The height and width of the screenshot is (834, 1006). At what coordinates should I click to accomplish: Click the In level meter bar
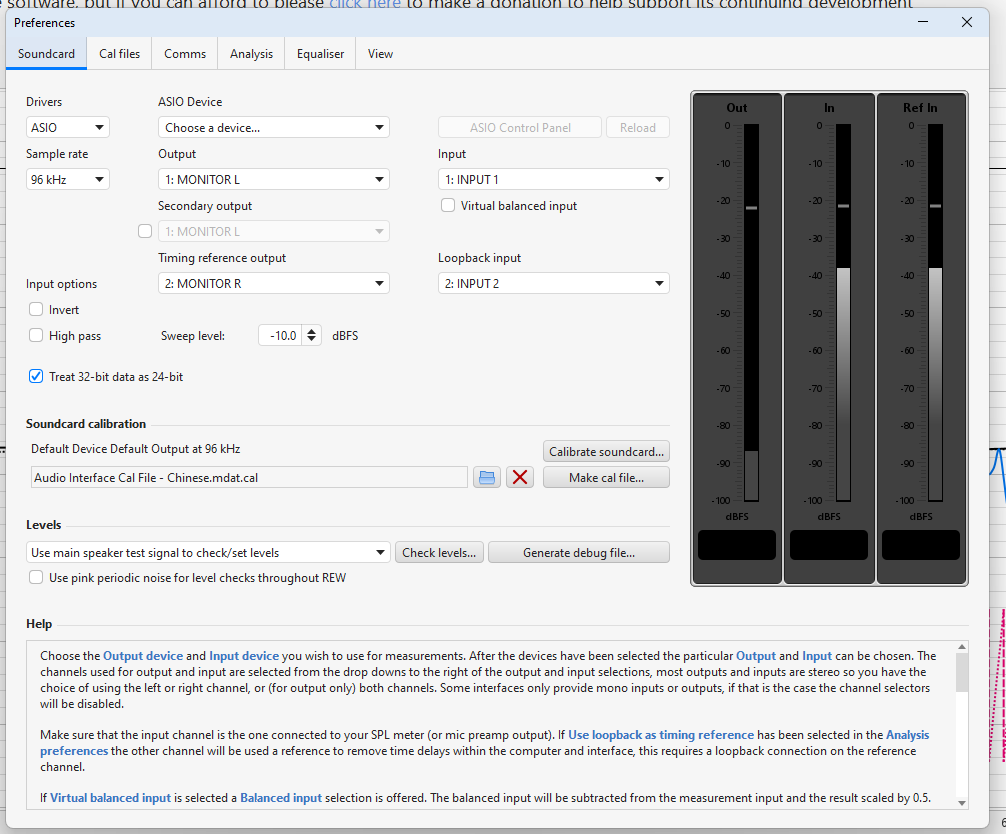(844, 312)
